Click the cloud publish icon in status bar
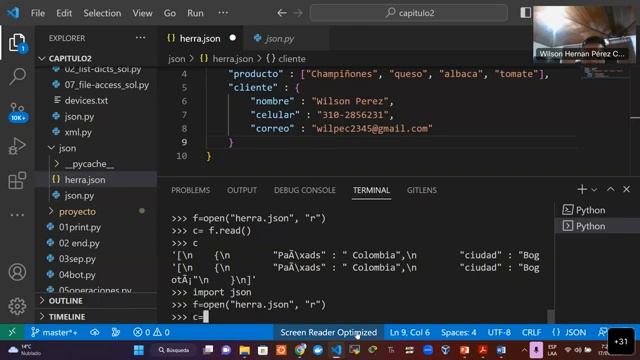 (x=95, y=332)
